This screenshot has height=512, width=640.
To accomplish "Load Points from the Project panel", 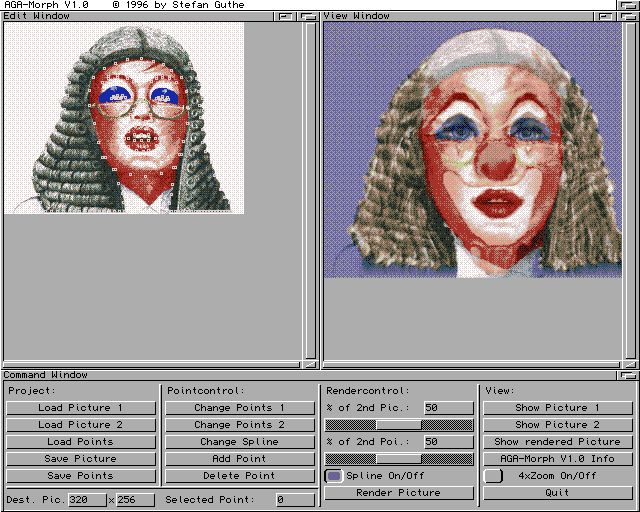I will [x=81, y=442].
